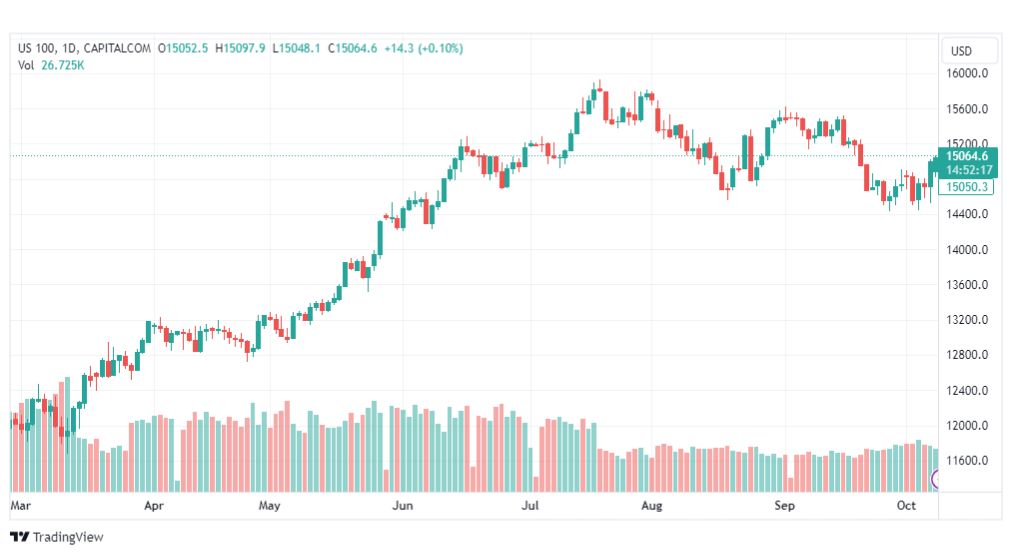Click the Sep label on time axis
The width and height of the screenshot is (1012, 555).
click(x=784, y=505)
